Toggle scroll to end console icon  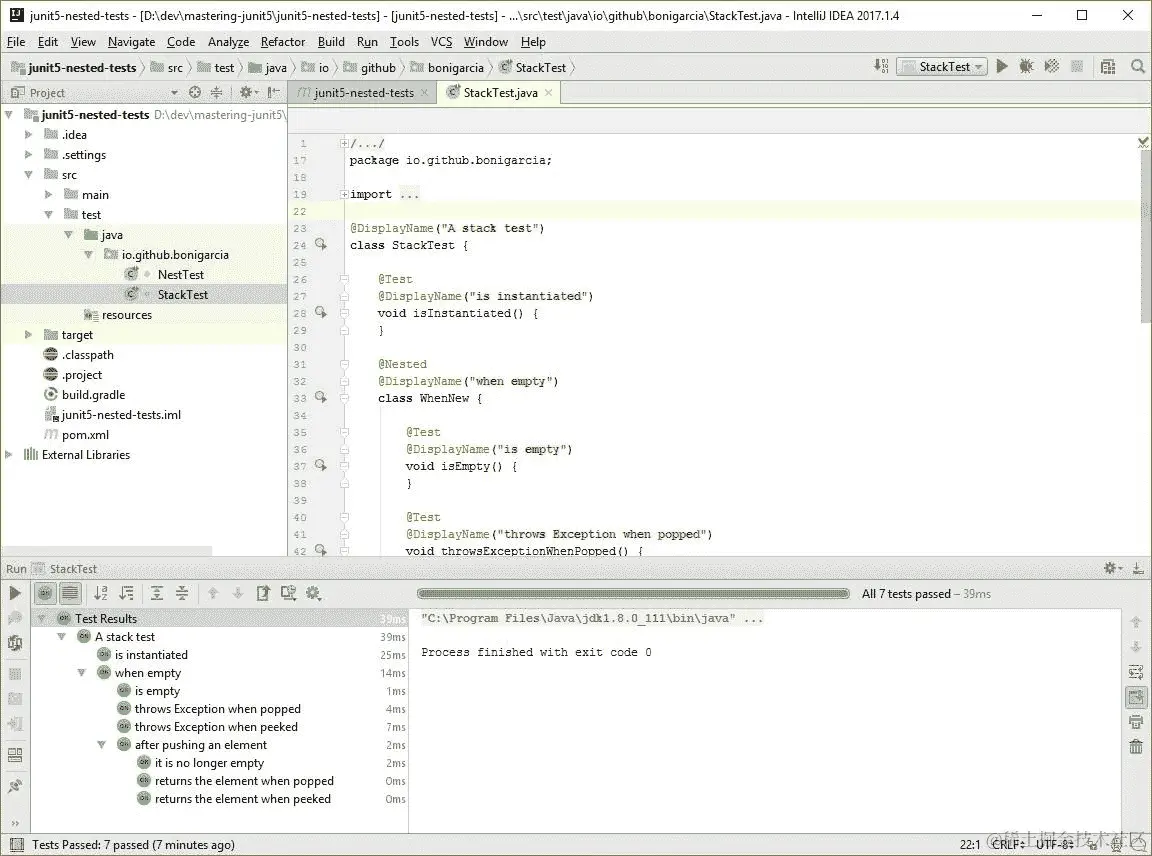pyautogui.click(x=1136, y=697)
